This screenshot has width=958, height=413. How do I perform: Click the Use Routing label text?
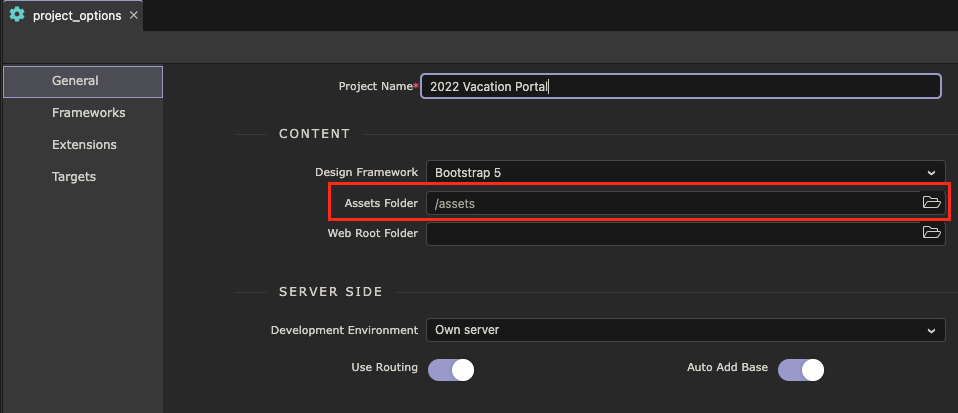tap(384, 368)
